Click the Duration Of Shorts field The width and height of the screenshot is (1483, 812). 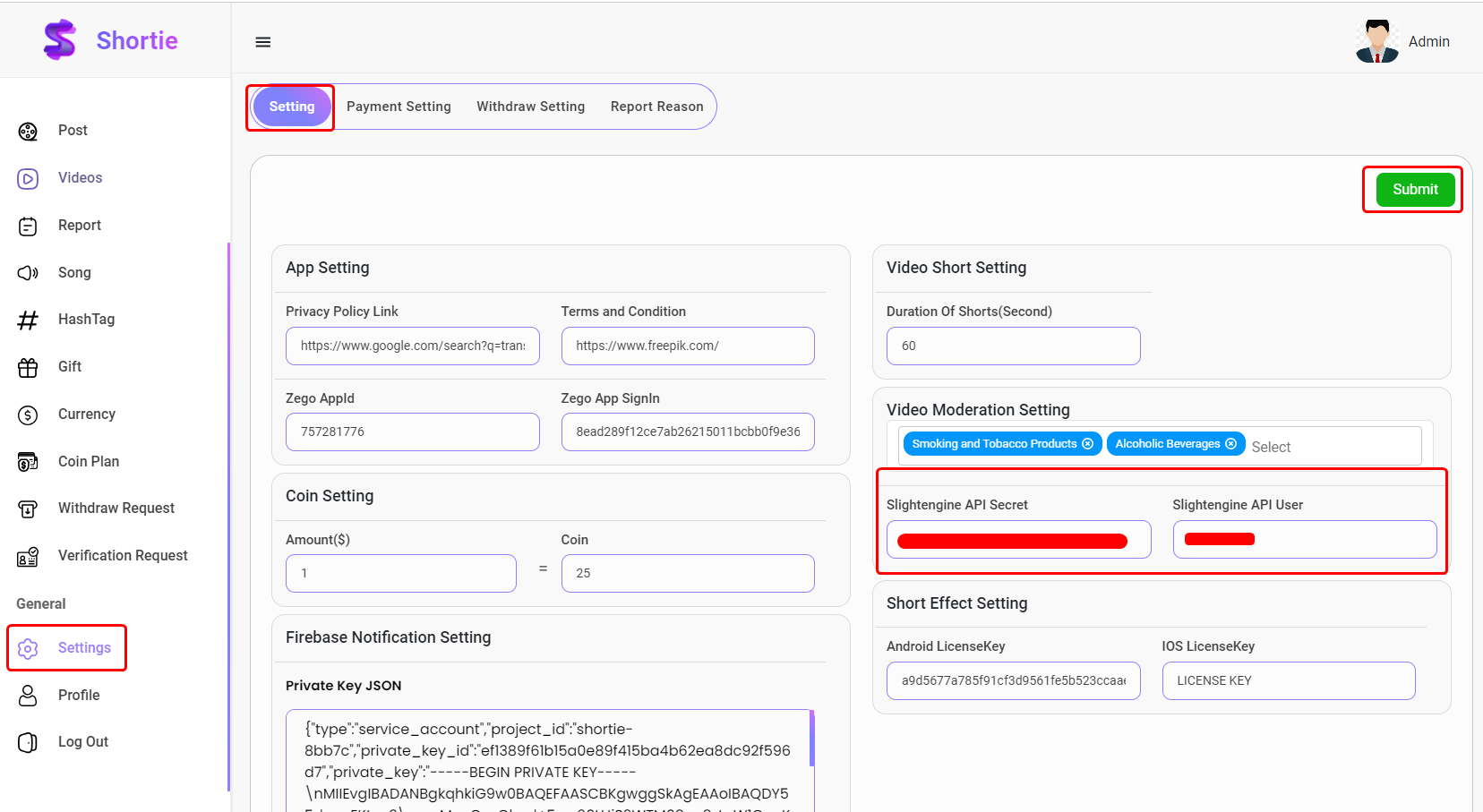coord(1013,346)
